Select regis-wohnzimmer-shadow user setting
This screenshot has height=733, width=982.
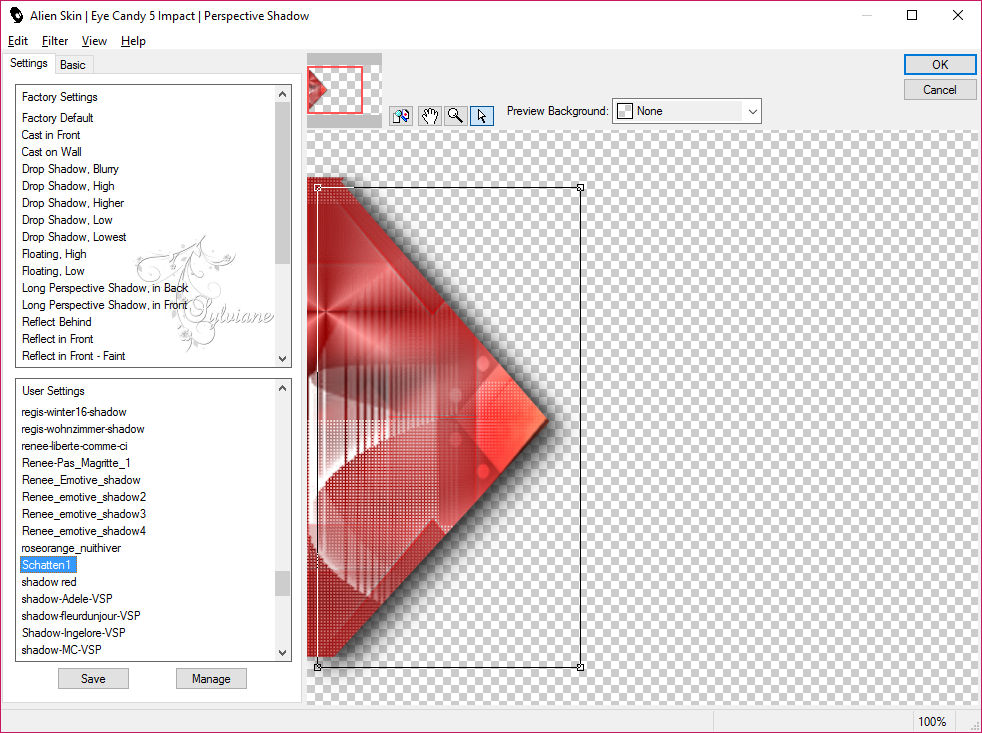pyautogui.click(x=83, y=429)
